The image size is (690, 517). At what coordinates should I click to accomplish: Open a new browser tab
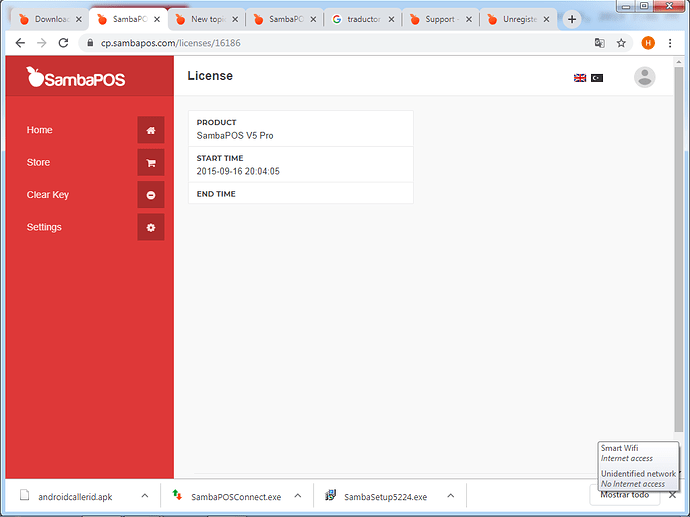coord(572,19)
